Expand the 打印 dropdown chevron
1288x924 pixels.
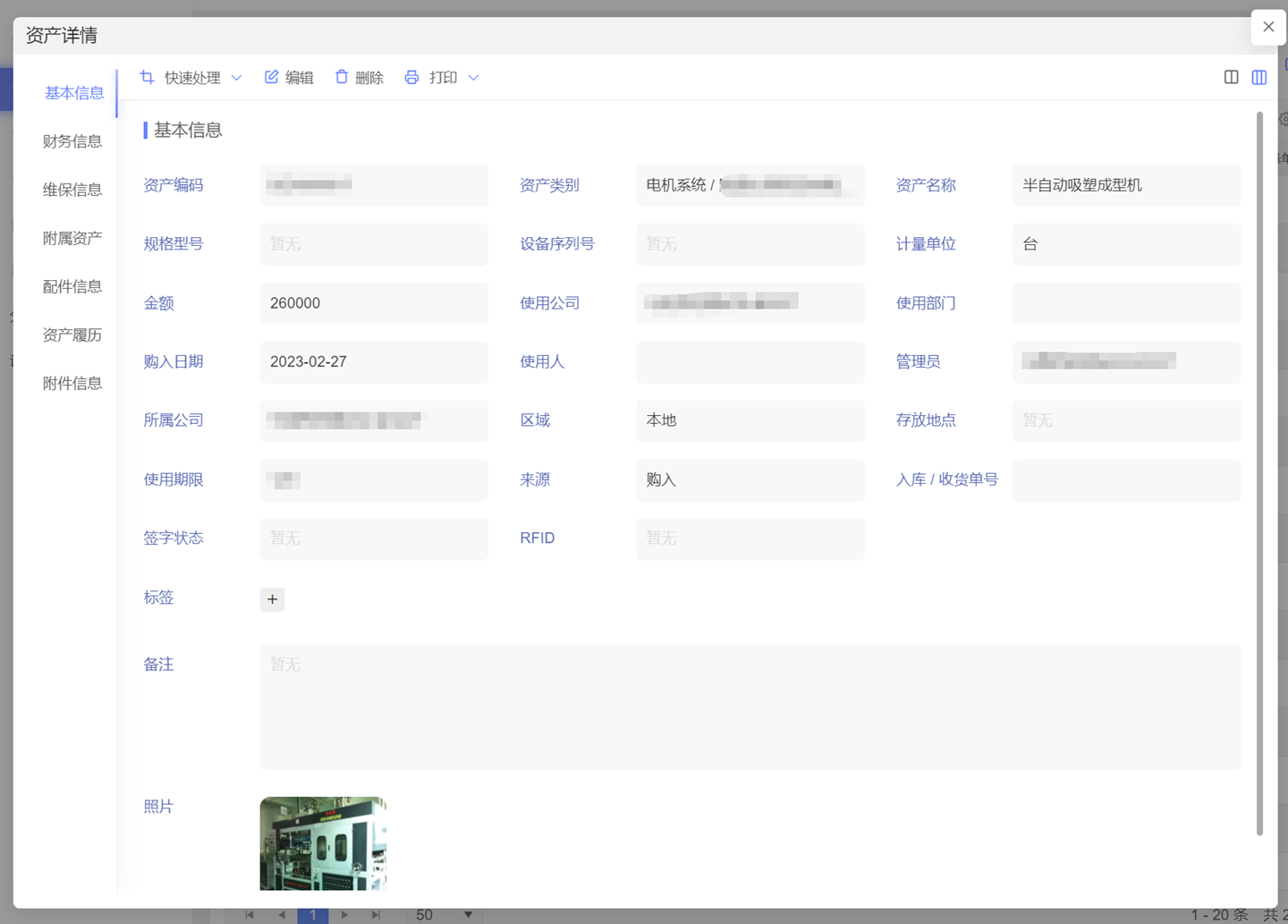[x=473, y=78]
